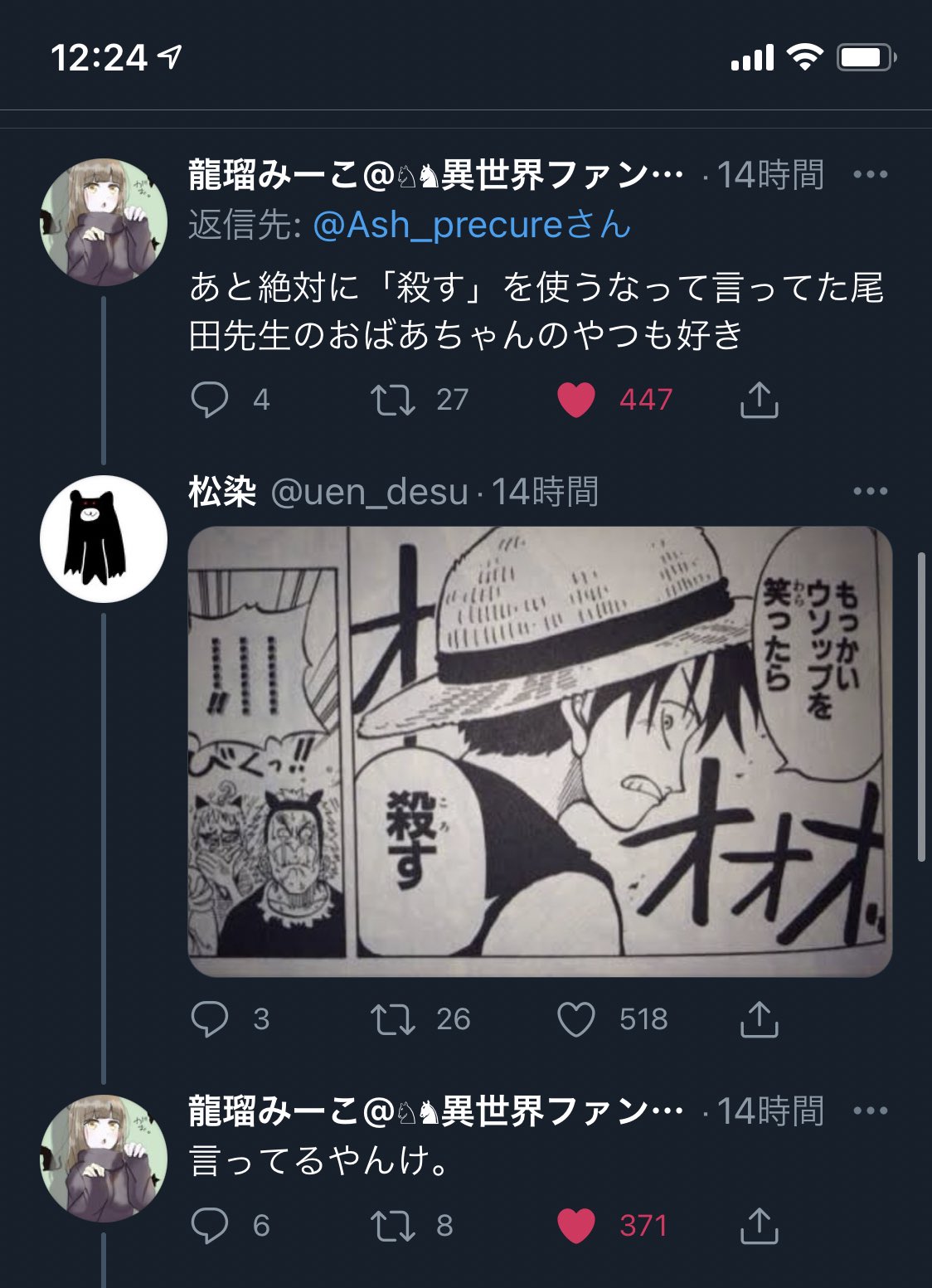The height and width of the screenshot is (1288, 932).
Task: Reply to the 言ってるやんけ tweet
Action: 209,1226
